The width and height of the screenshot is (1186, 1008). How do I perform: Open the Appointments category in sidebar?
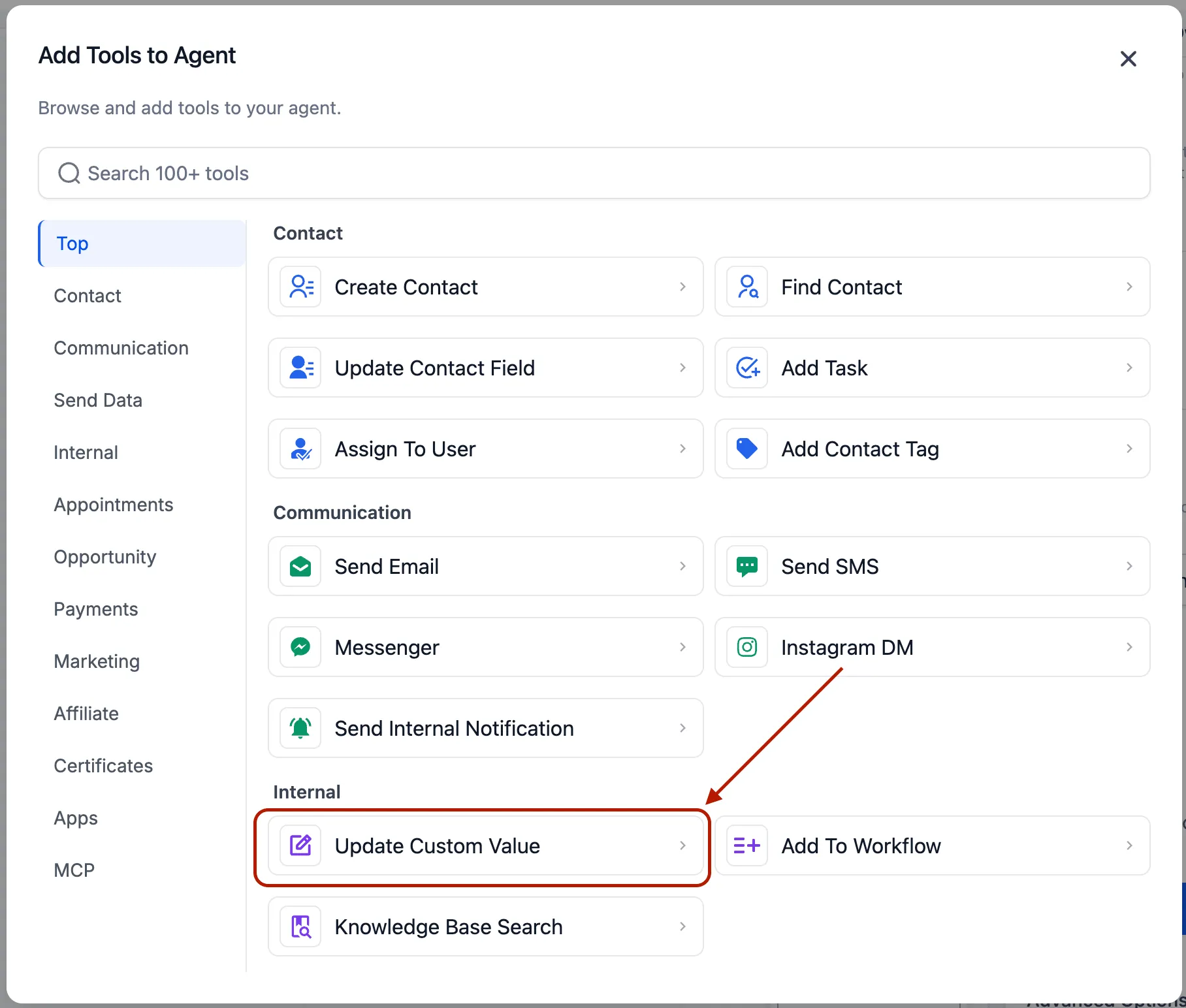[114, 505]
